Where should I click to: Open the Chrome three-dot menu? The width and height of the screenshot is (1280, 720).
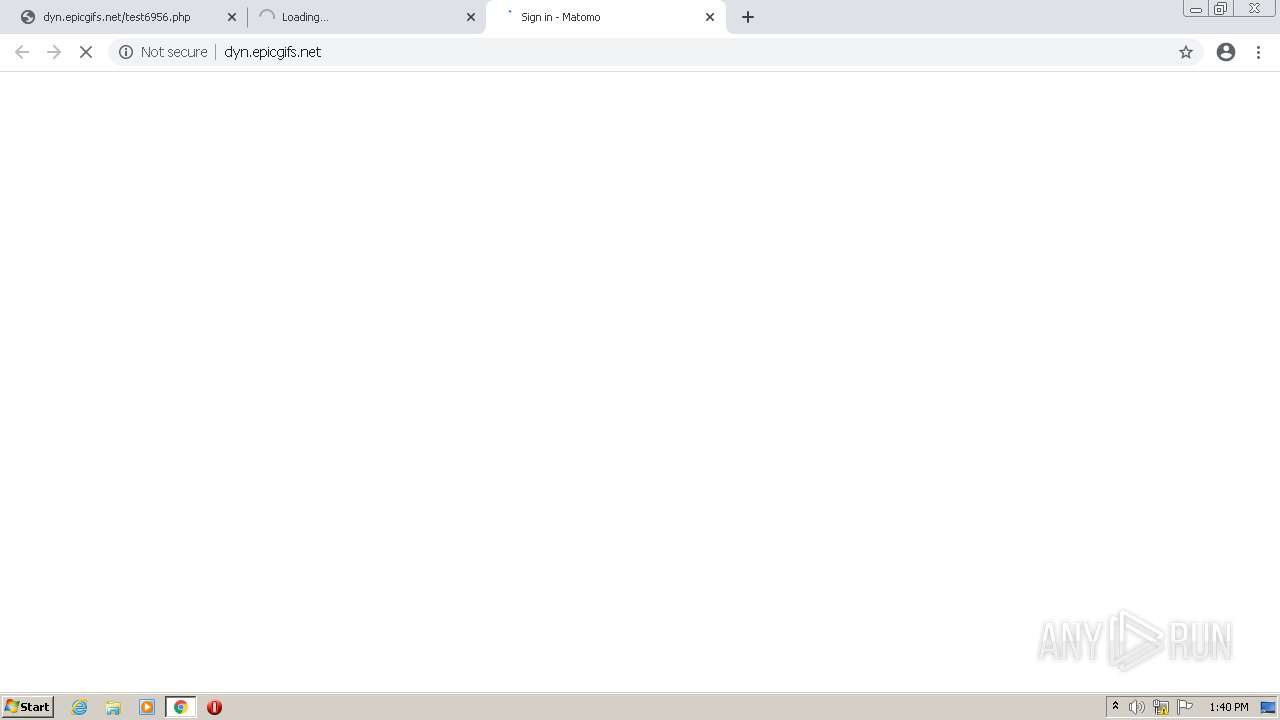pyautogui.click(x=1258, y=52)
